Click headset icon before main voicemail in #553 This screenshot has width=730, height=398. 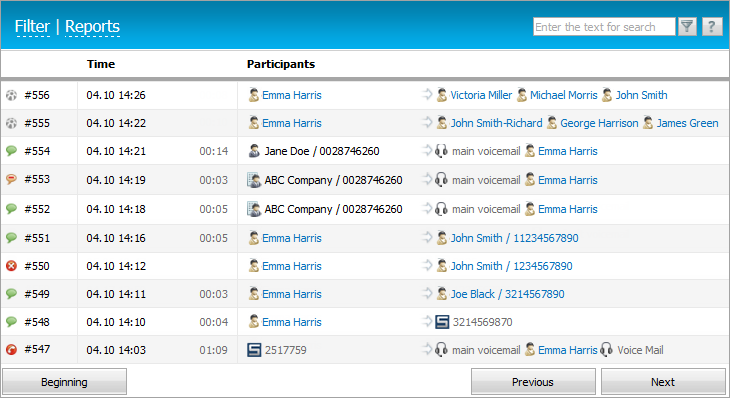coord(441,180)
